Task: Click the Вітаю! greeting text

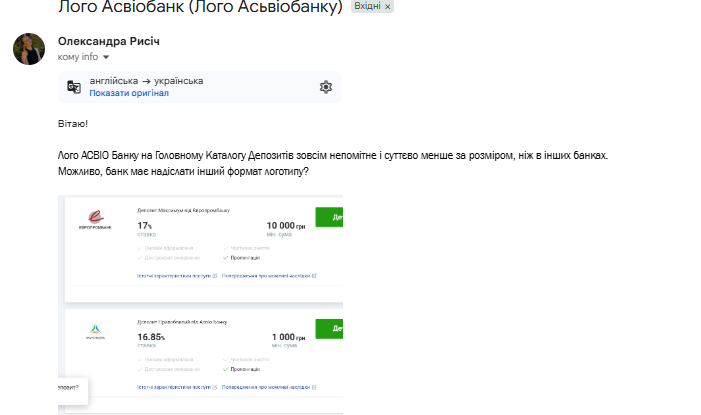Action: pos(73,124)
